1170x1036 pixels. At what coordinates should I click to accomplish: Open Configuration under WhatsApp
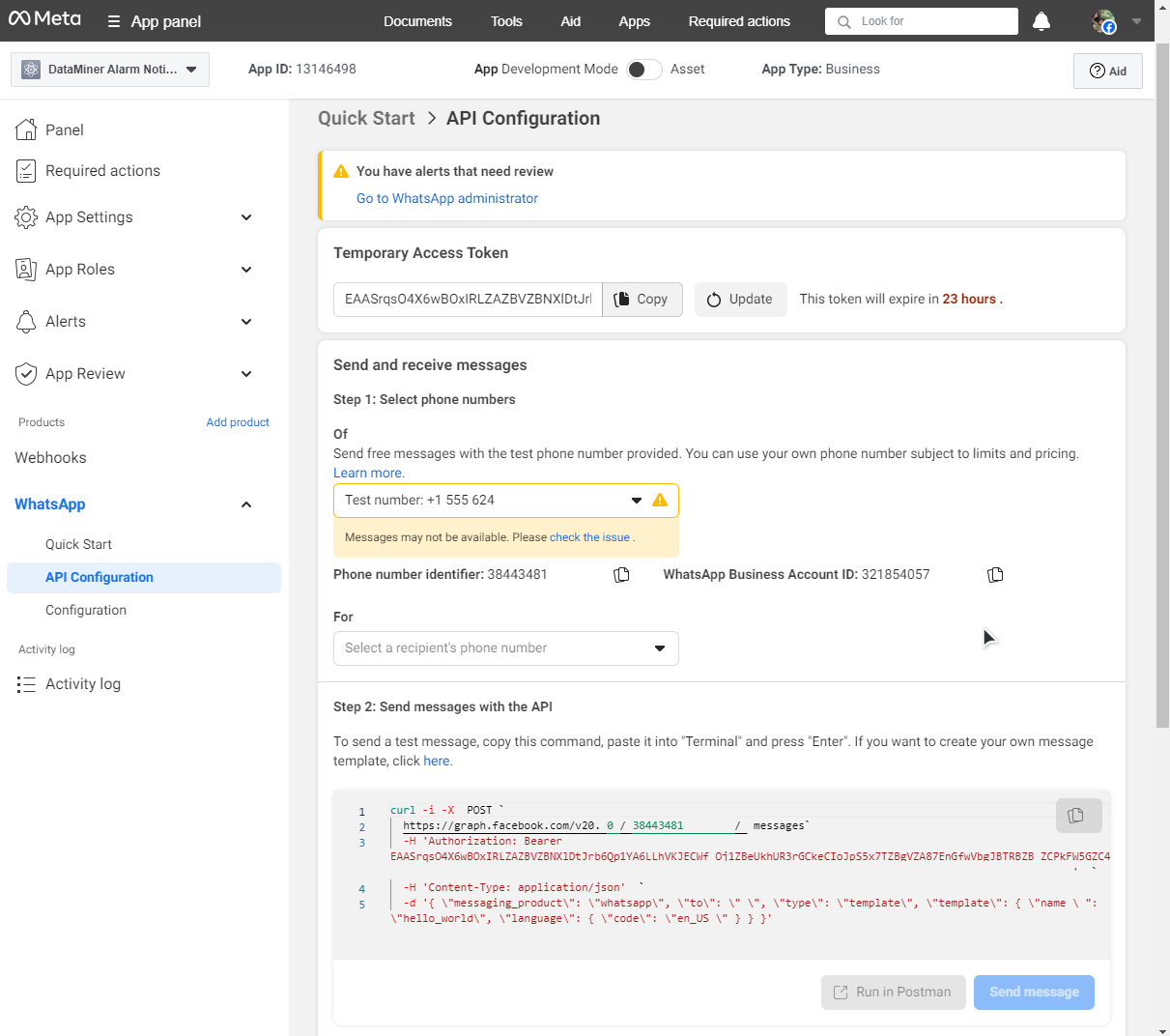pos(86,610)
